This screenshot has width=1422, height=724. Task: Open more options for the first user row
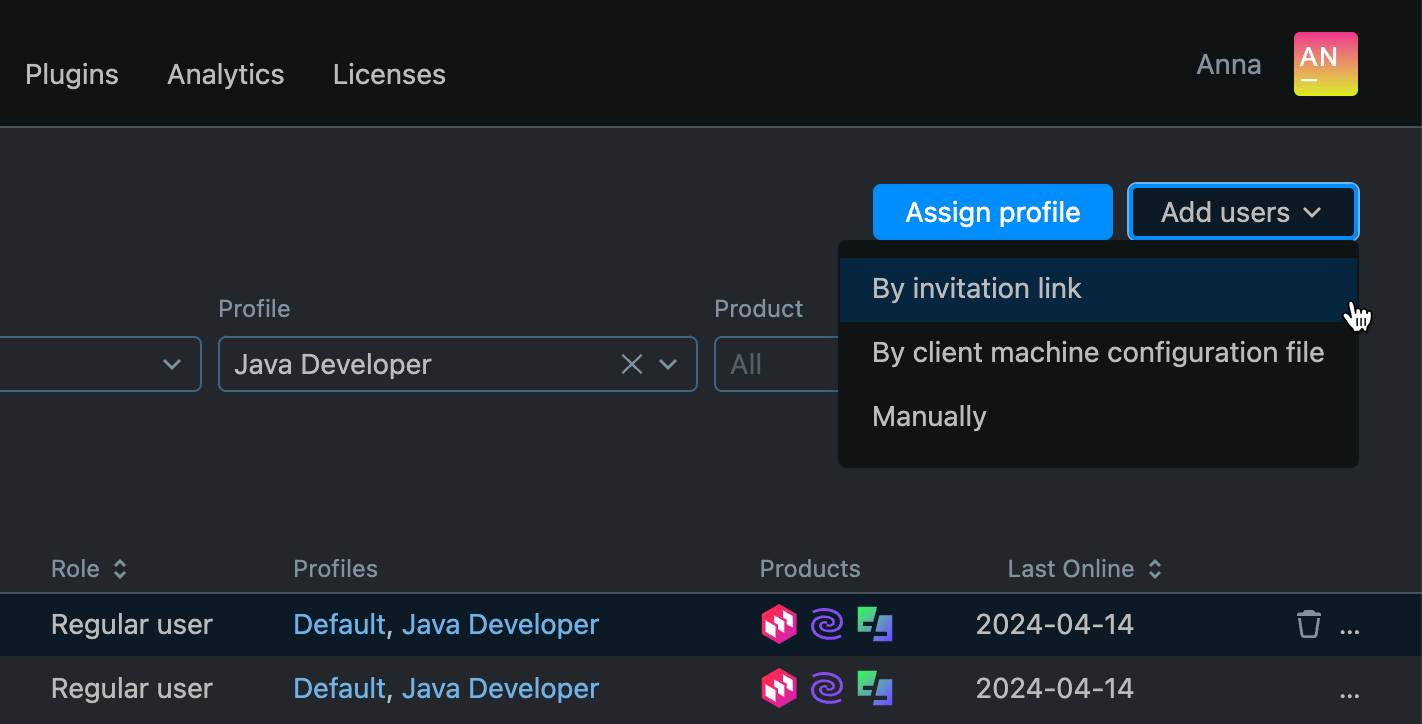(x=1350, y=627)
